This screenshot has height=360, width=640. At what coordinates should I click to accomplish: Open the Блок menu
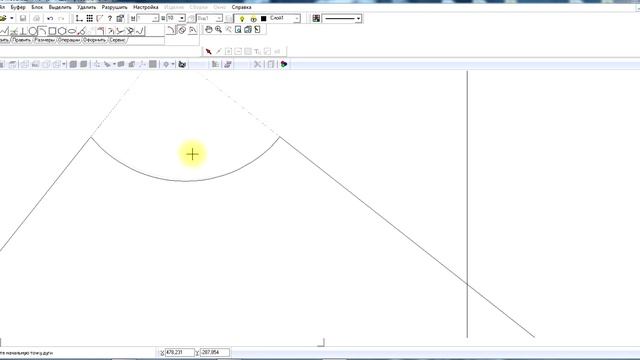click(37, 7)
